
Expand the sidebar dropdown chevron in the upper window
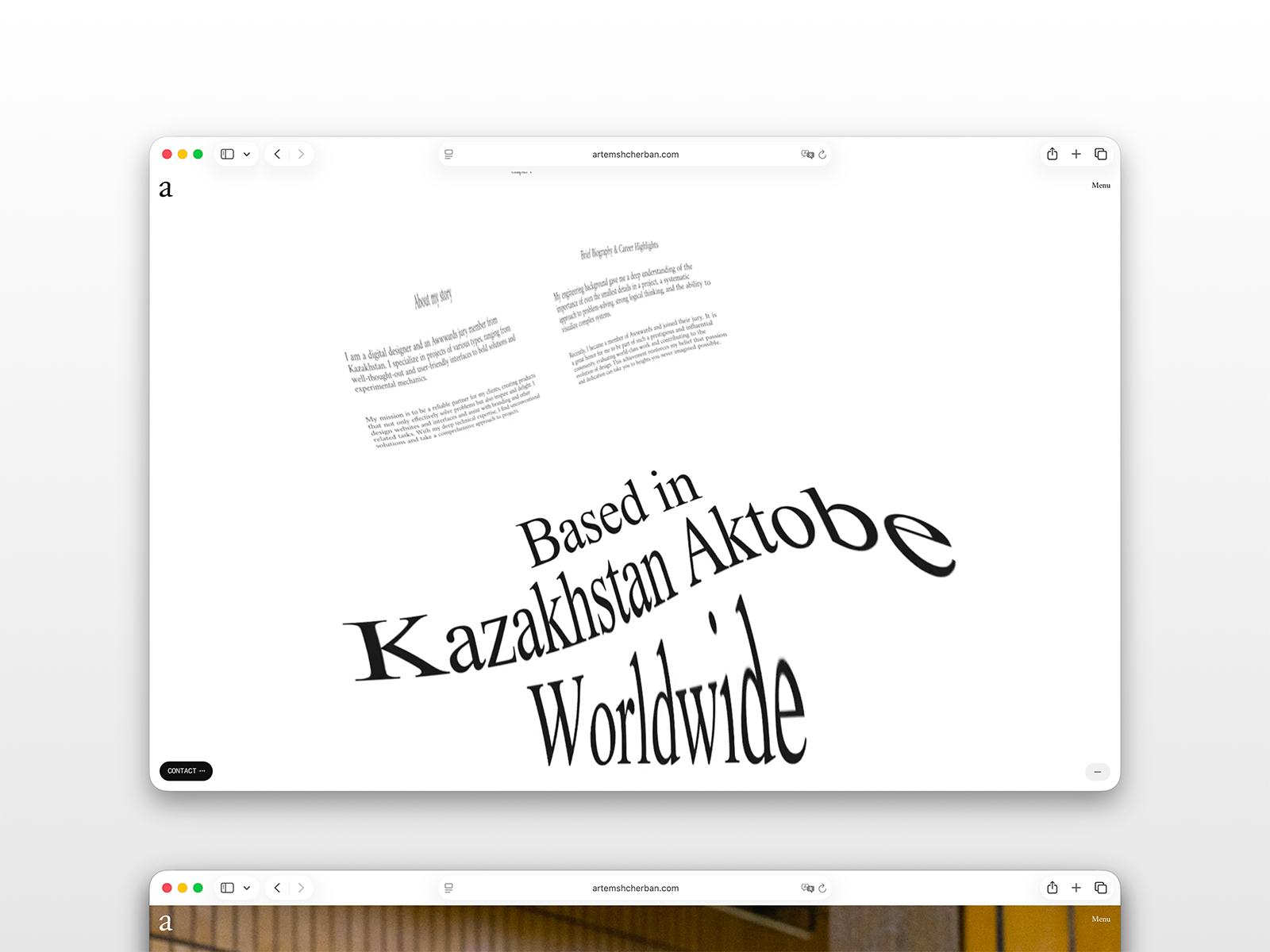[247, 155]
